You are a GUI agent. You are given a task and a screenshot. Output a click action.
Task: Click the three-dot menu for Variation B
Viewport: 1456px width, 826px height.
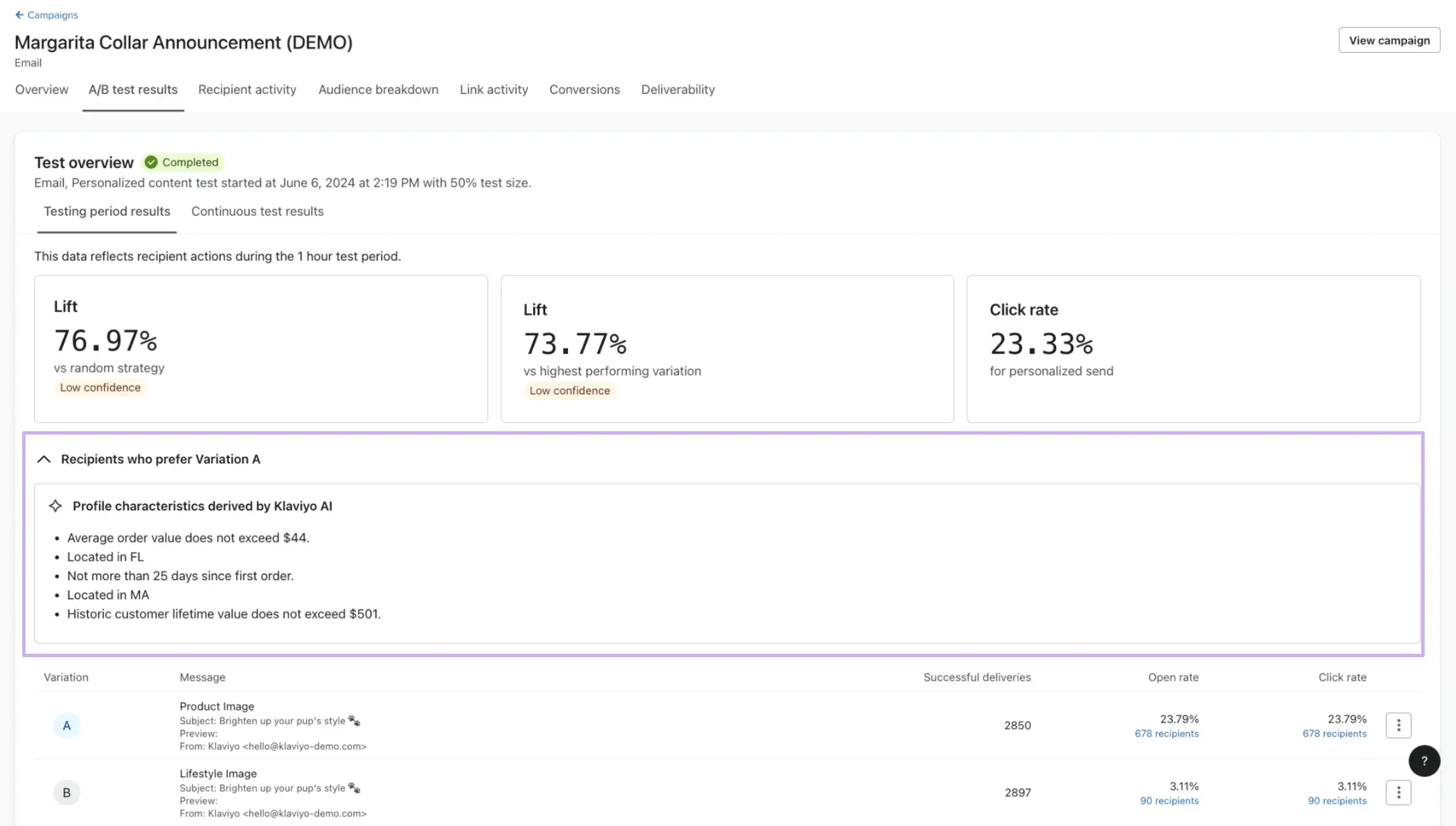(x=1399, y=792)
